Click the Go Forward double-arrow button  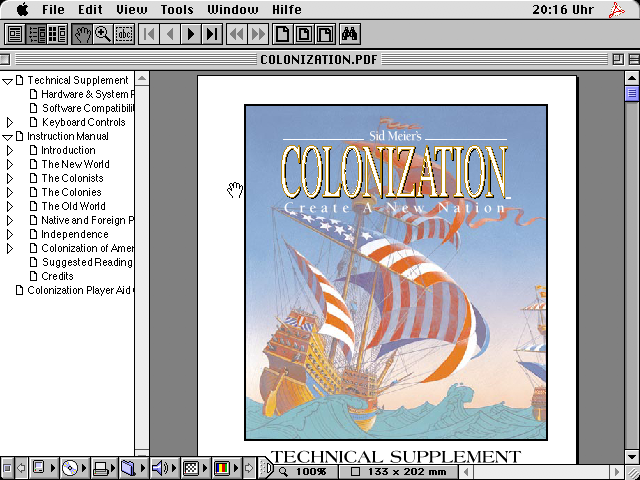pos(258,34)
